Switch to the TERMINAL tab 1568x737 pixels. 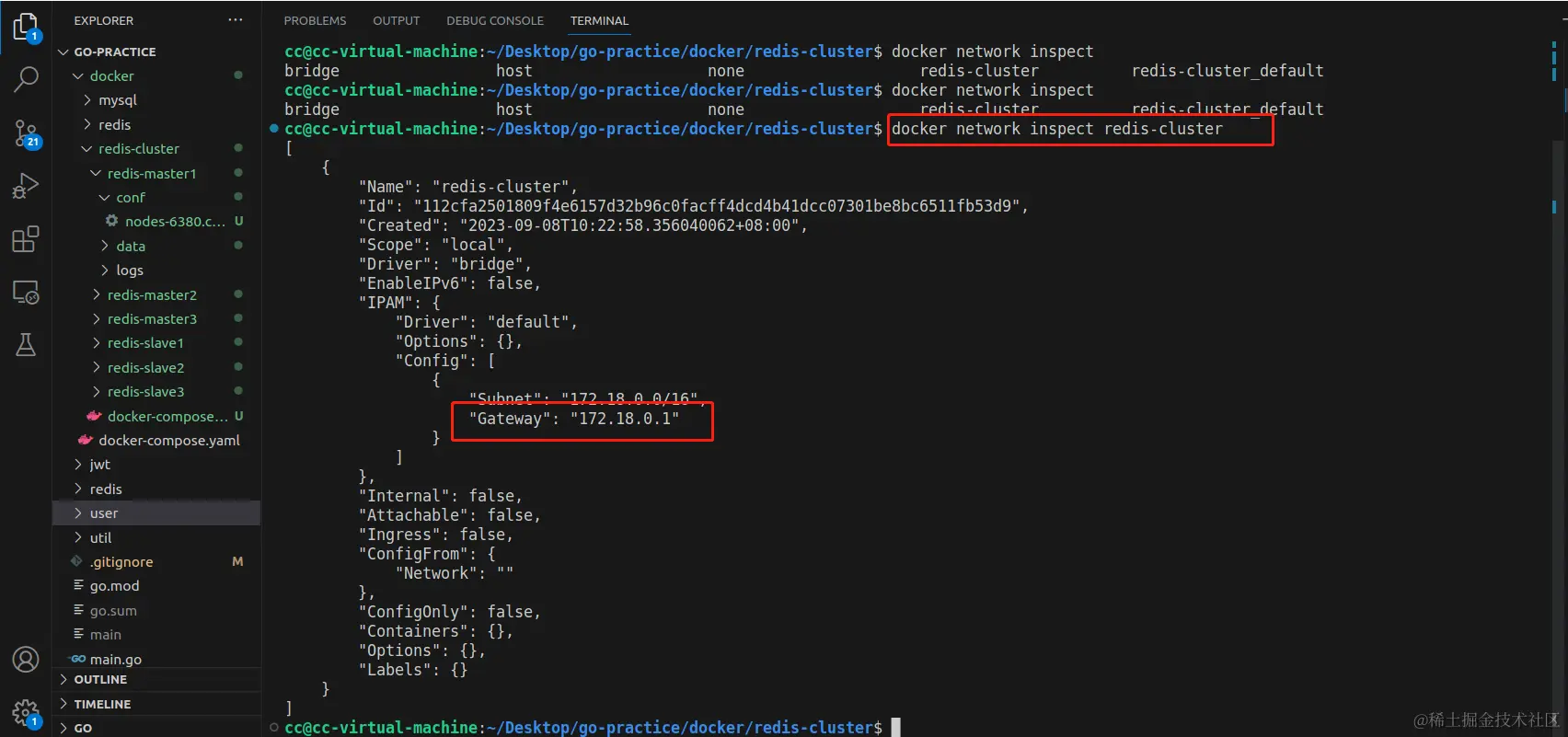point(599,20)
